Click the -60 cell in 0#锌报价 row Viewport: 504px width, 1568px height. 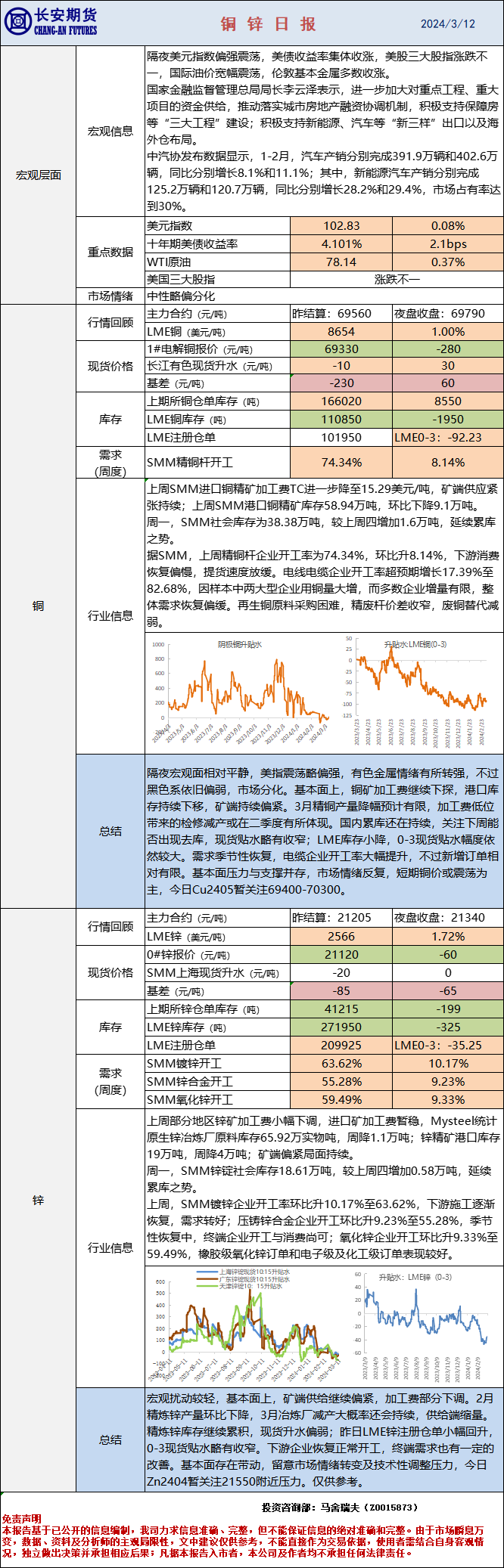(448, 954)
